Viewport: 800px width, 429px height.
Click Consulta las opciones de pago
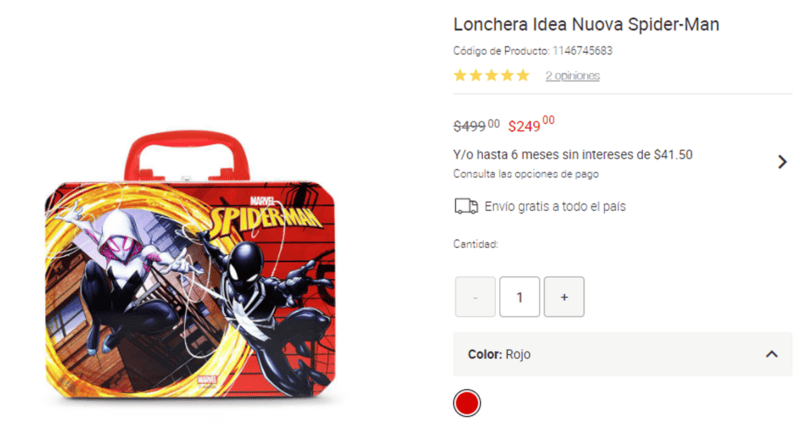click(x=526, y=174)
